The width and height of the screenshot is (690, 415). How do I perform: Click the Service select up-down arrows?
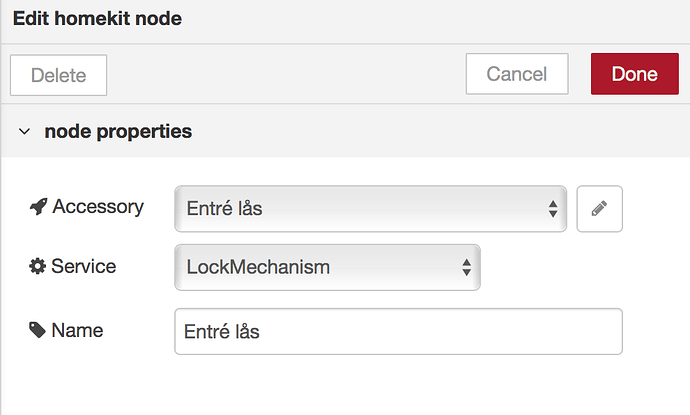click(466, 267)
